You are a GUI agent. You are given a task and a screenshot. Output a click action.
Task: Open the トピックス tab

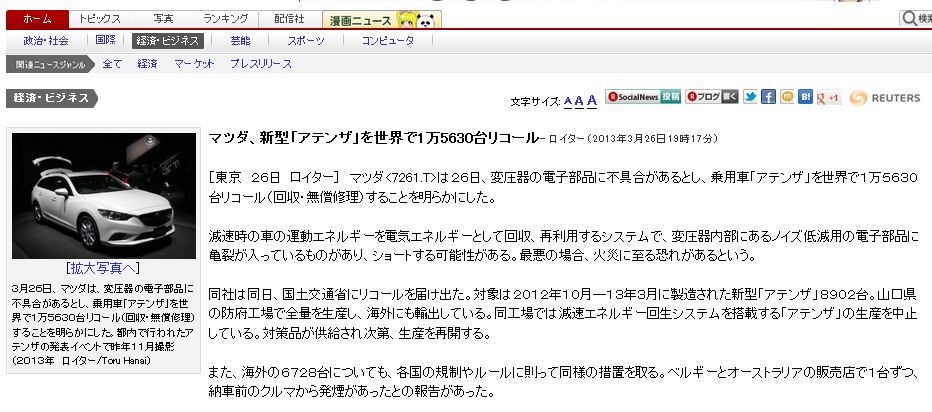click(x=99, y=19)
